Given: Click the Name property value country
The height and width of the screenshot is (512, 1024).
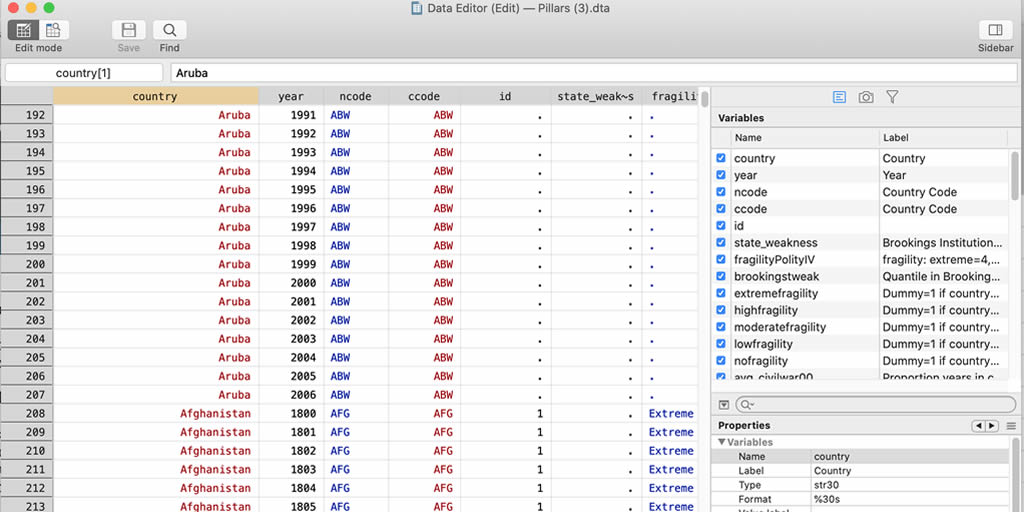Looking at the screenshot, I should (x=831, y=456).
